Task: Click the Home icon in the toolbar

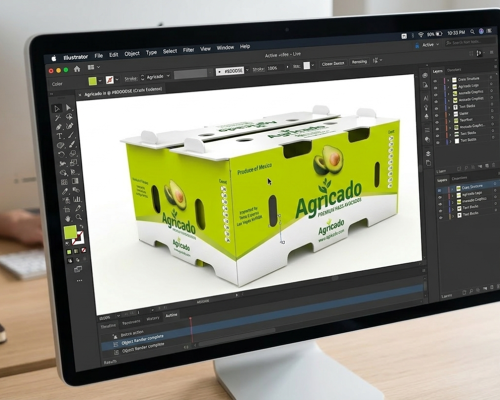Action: pyautogui.click(x=77, y=69)
